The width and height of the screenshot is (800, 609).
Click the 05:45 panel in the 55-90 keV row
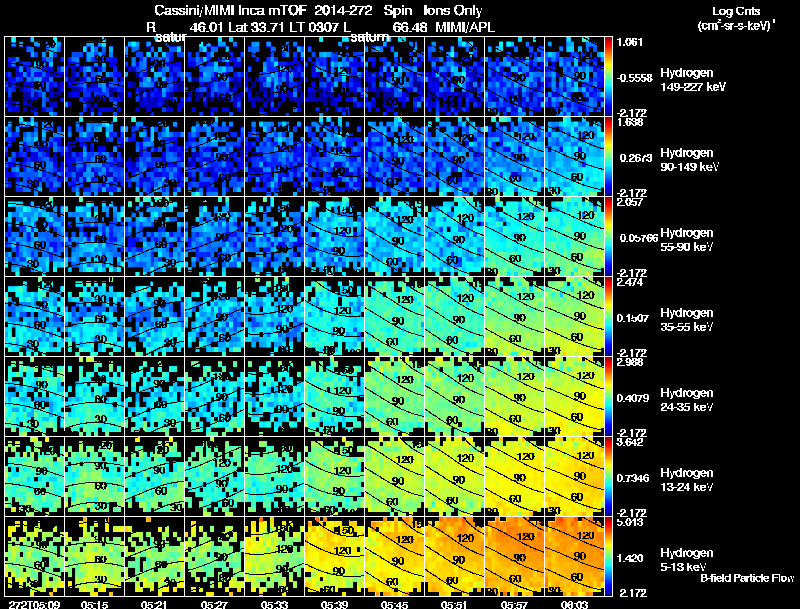(x=395, y=236)
